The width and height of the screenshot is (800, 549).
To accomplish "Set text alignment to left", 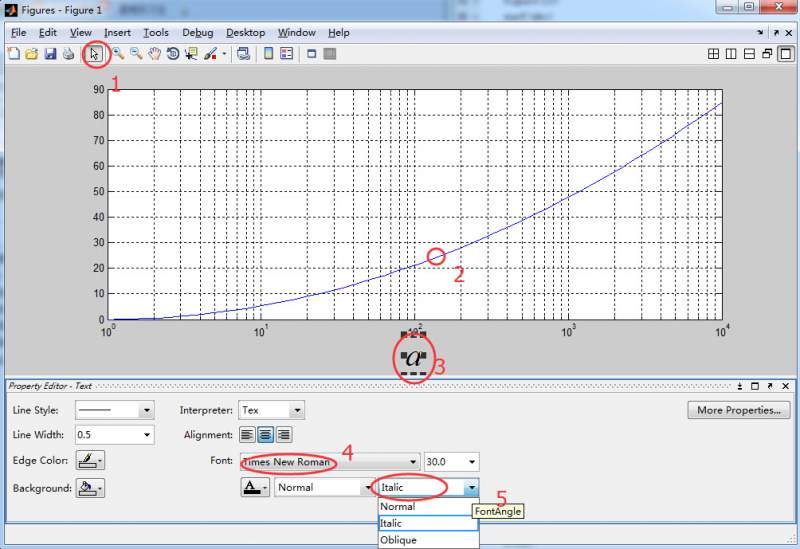I will [247, 435].
